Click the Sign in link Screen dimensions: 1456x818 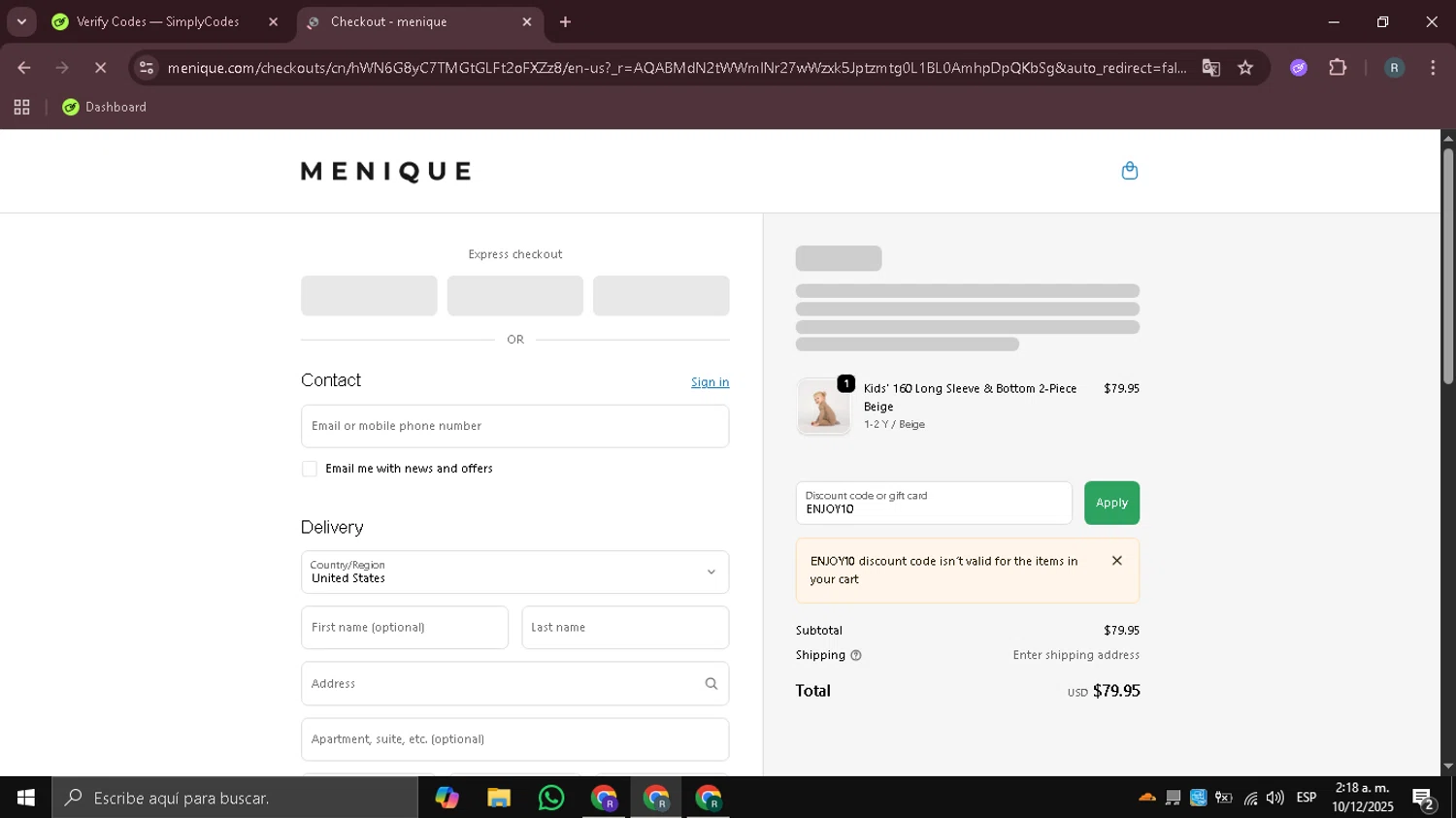coord(710,382)
